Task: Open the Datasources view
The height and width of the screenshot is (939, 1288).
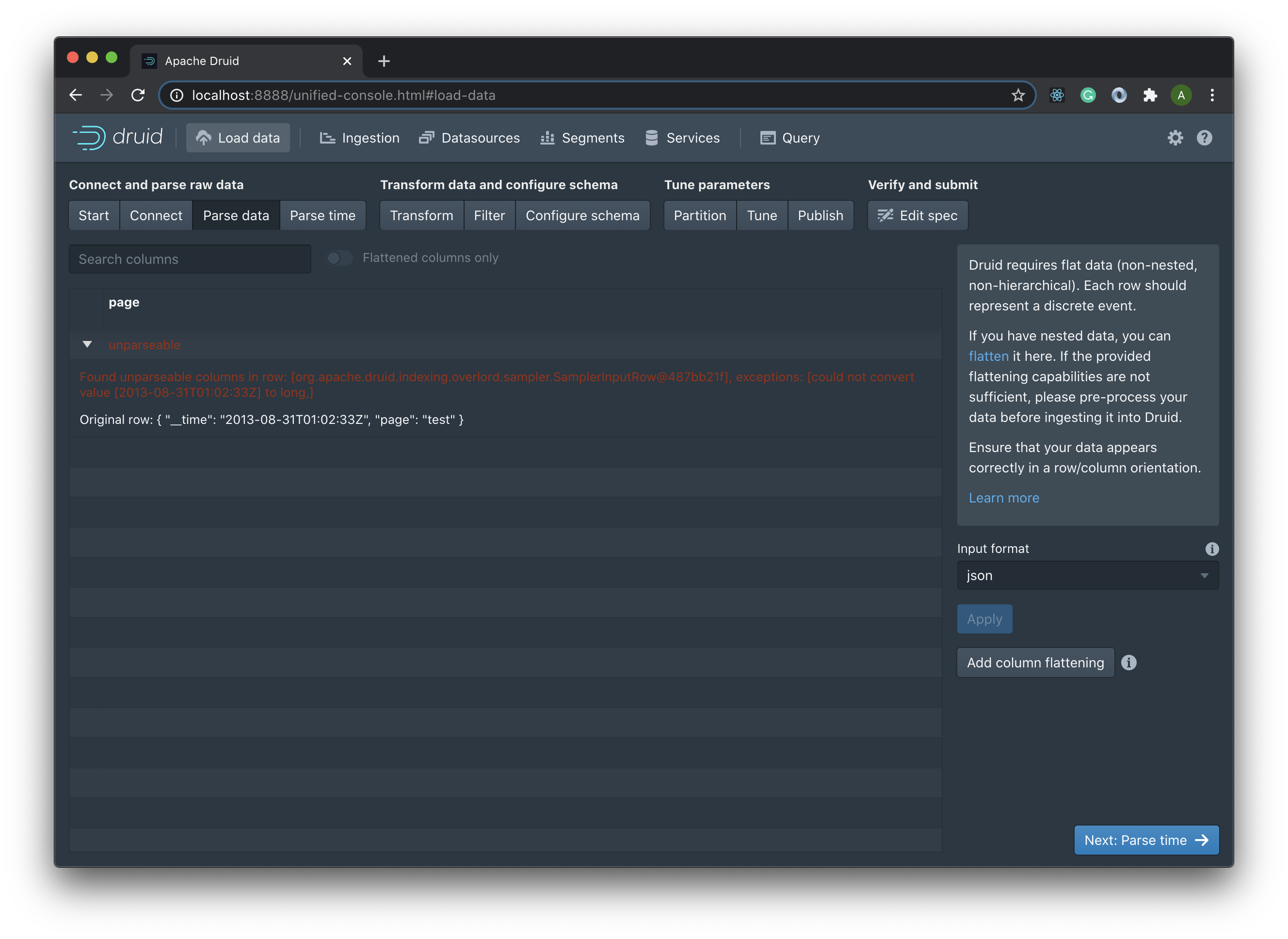Action: pos(469,138)
